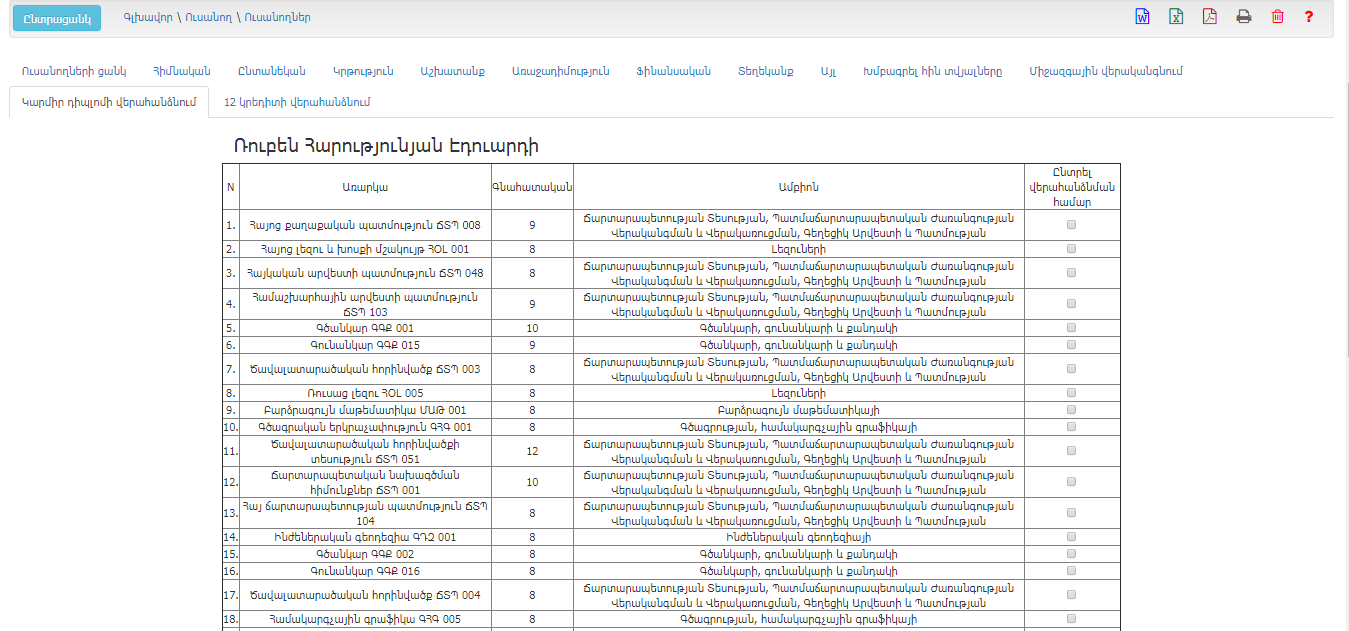Screen dimensions: 1349x631
Task: Check the row 9 Բարձրագույն մաթեմատիկա checkbox
Action: tap(1072, 409)
